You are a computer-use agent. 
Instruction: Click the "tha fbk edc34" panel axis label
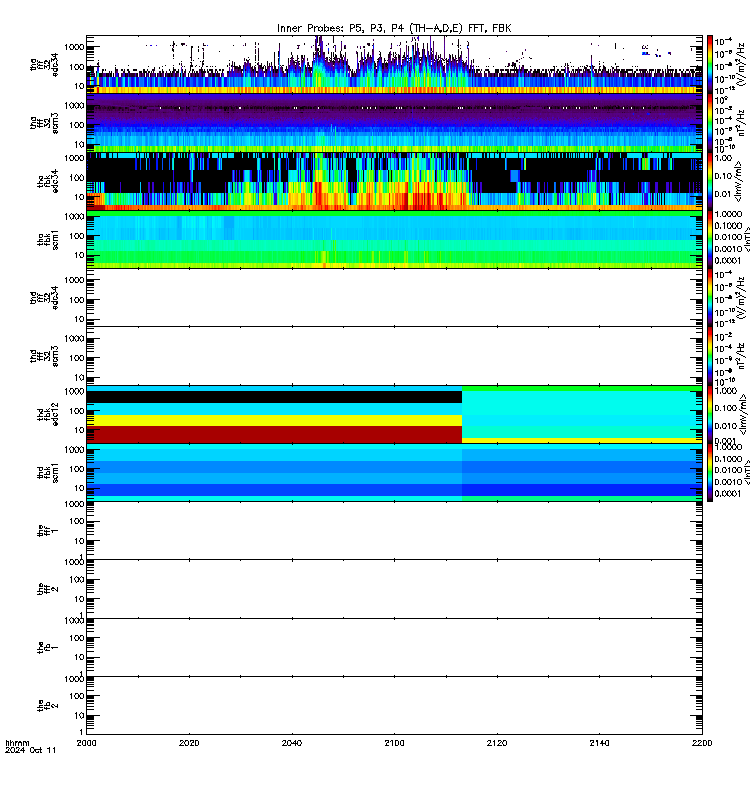48,181
